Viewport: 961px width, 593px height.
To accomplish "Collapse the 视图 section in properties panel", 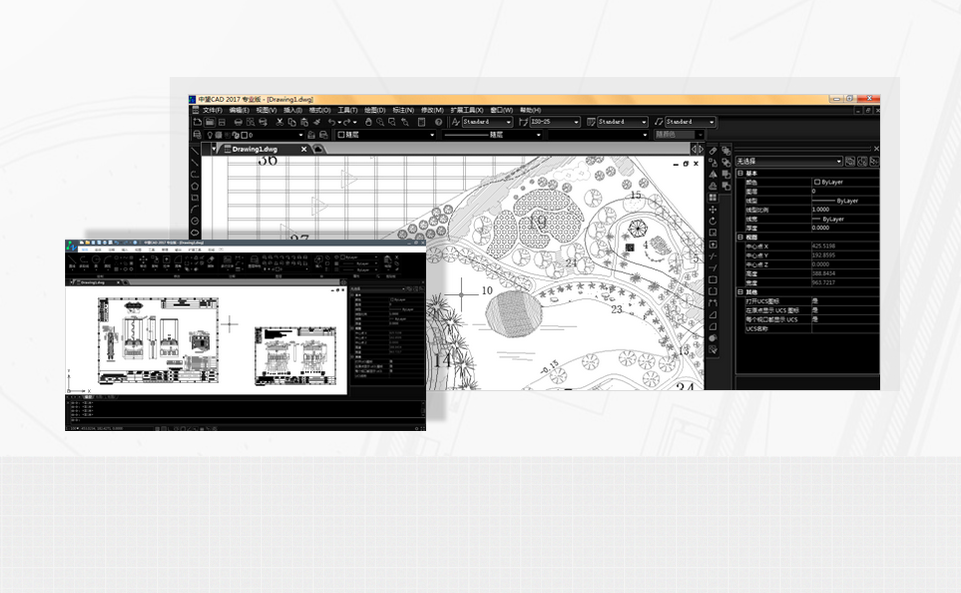I will pos(740,236).
